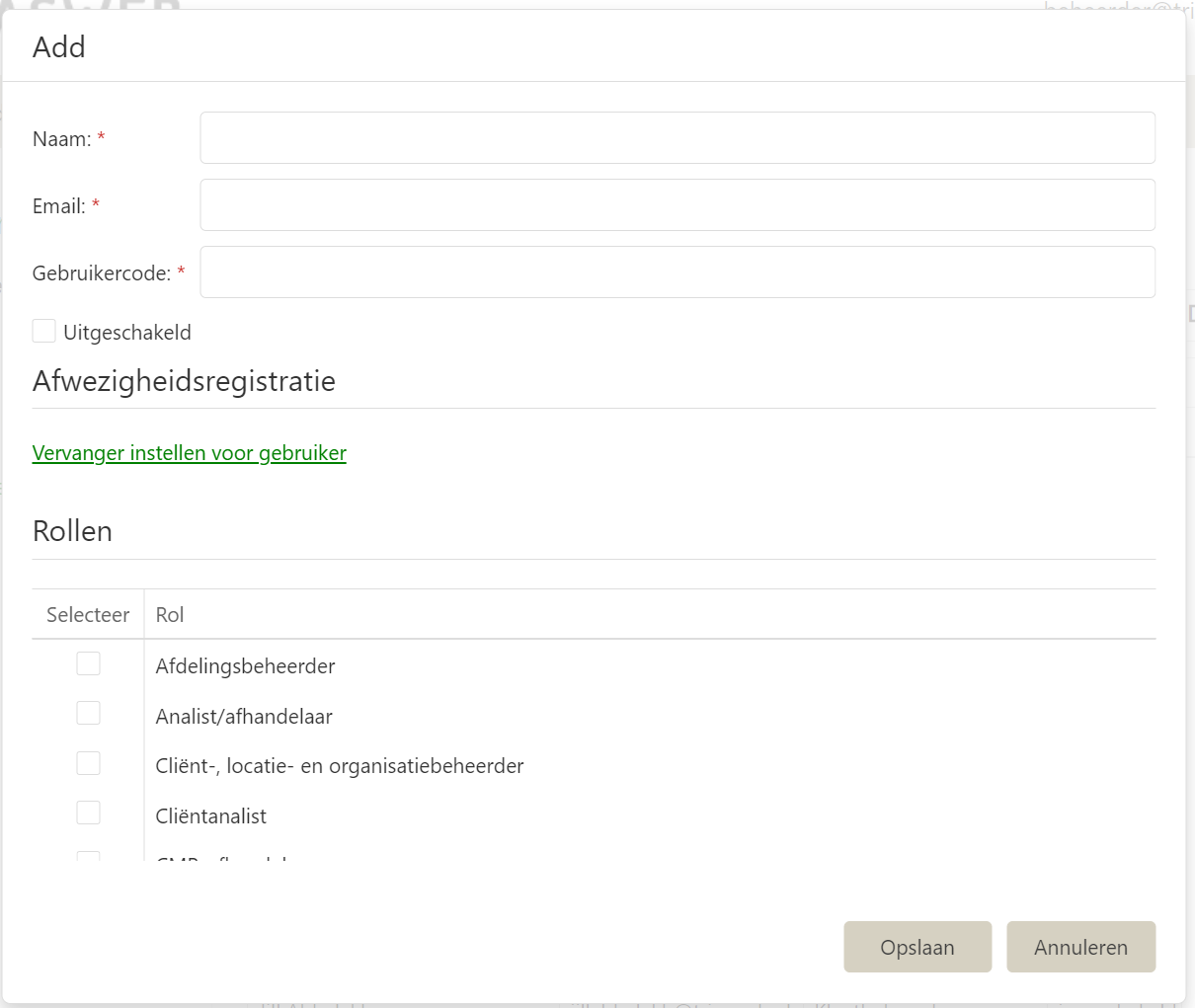Click the Rol column header

pyautogui.click(x=170, y=615)
